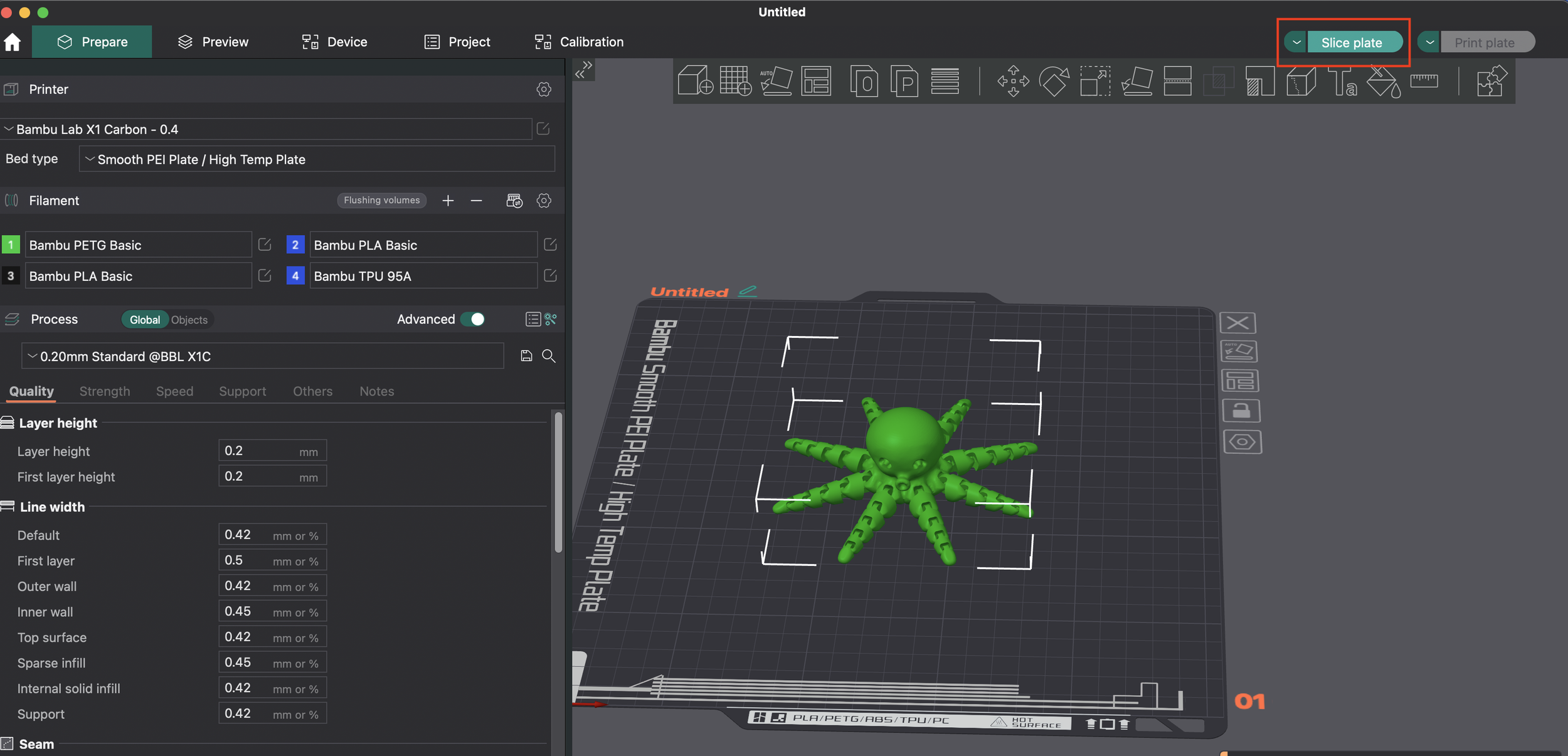
Task: Open Flushing volumes
Action: coord(382,201)
